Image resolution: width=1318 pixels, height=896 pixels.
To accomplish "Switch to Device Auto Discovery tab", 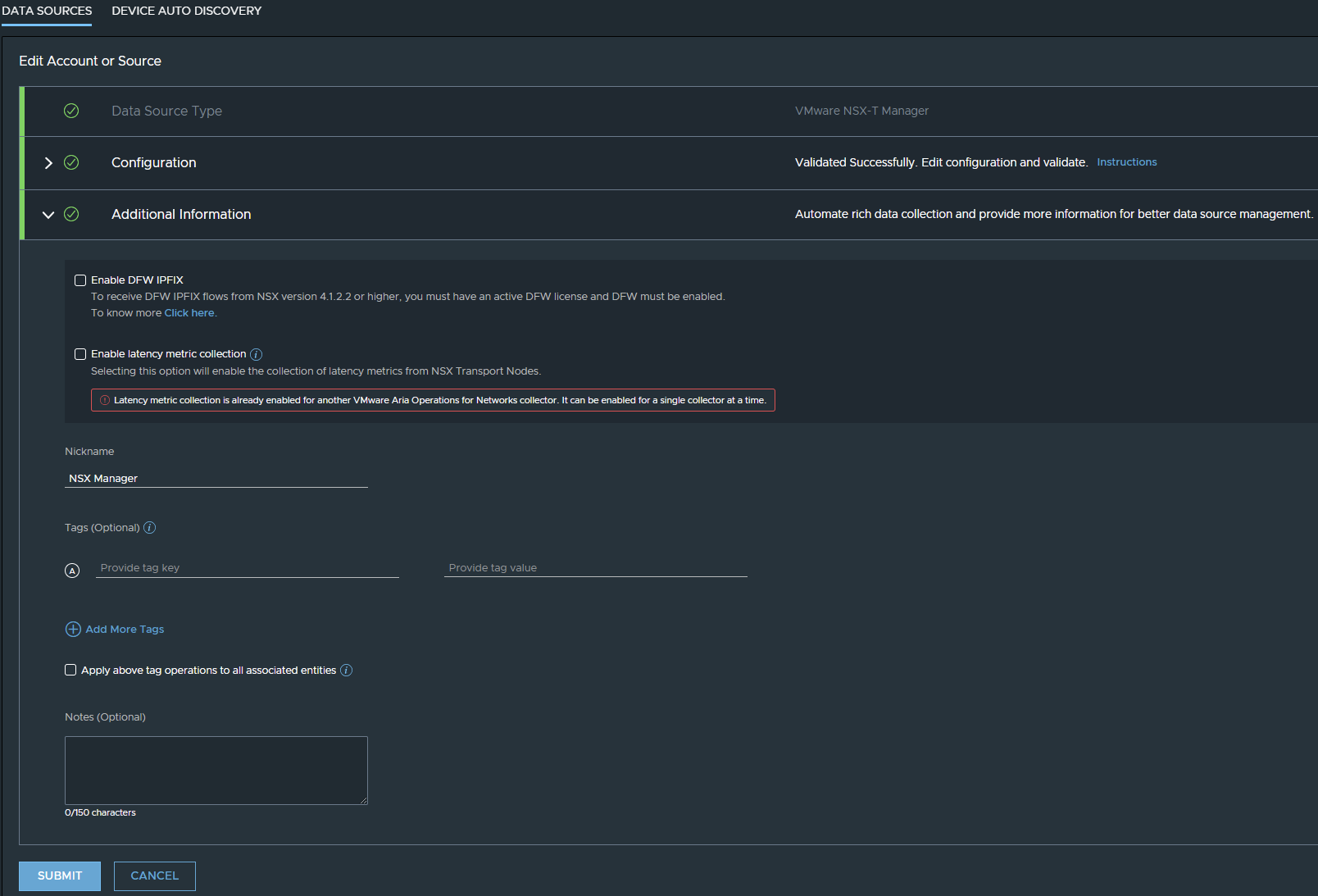I will click(x=186, y=11).
